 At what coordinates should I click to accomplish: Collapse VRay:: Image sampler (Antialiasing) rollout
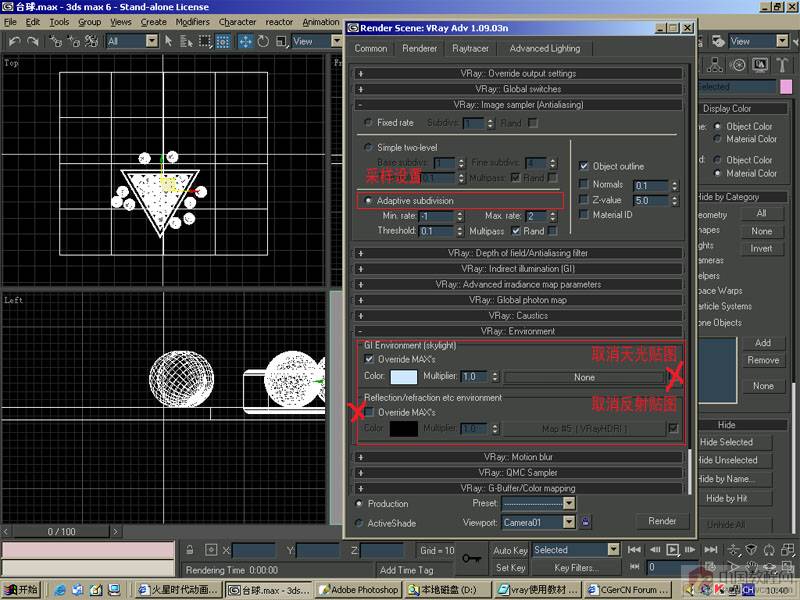pos(518,105)
